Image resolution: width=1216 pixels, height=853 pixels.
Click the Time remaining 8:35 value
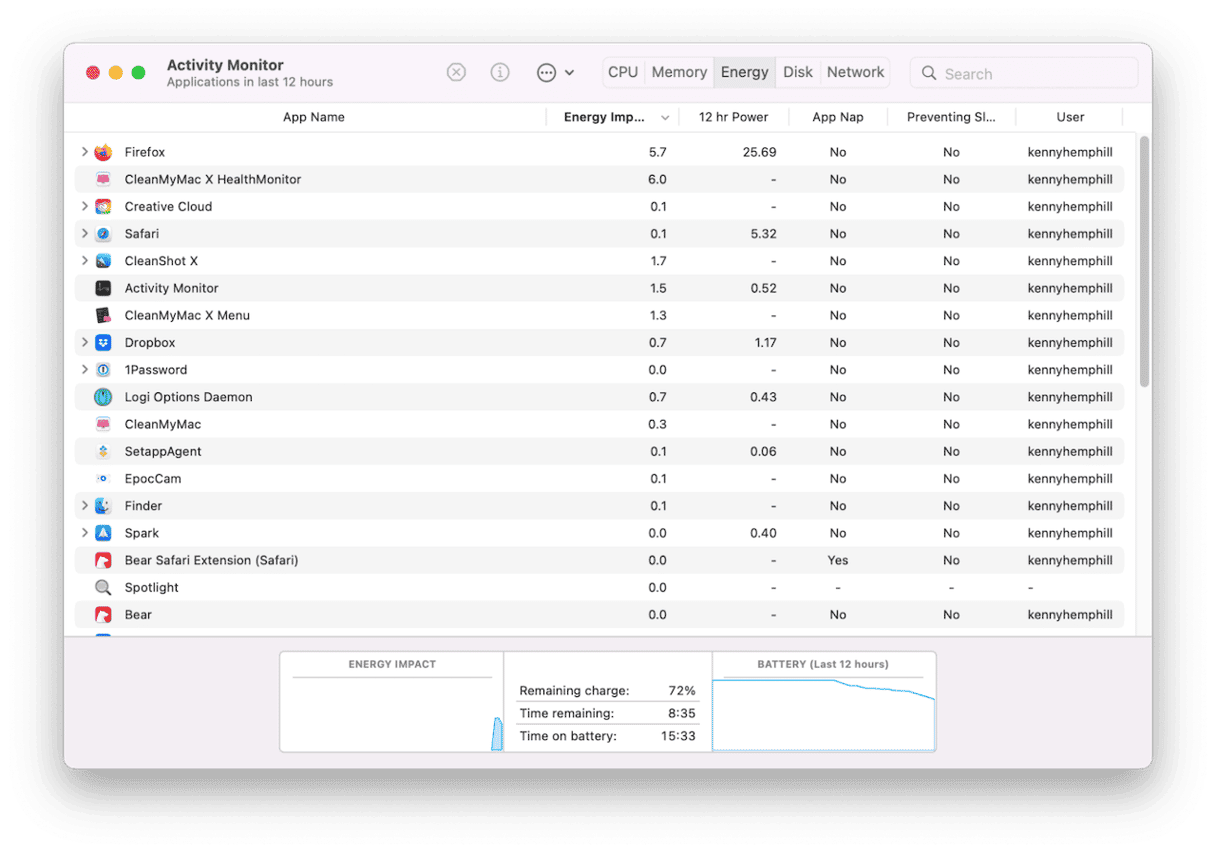[x=681, y=714]
